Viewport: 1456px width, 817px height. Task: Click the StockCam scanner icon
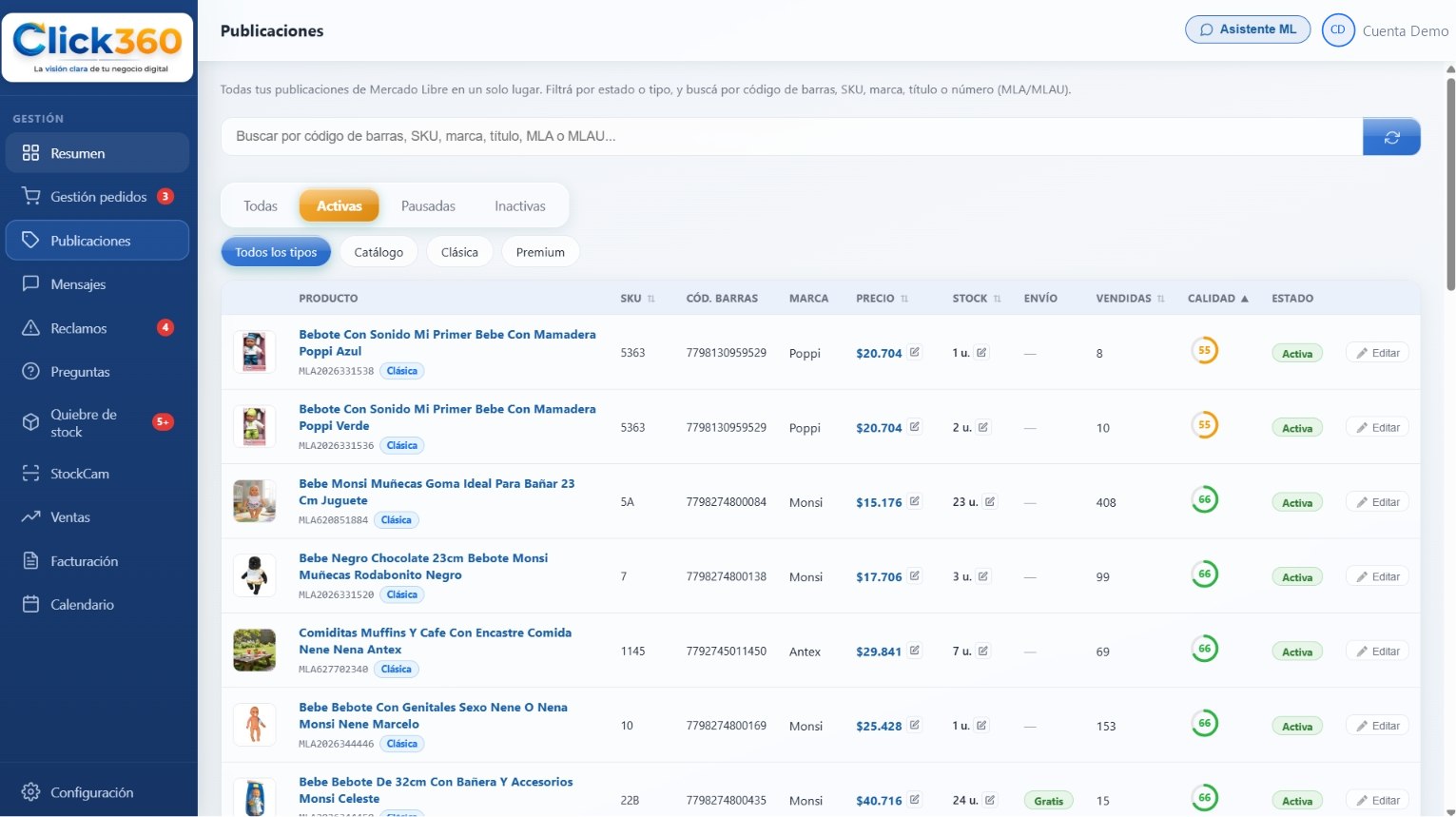(30, 474)
